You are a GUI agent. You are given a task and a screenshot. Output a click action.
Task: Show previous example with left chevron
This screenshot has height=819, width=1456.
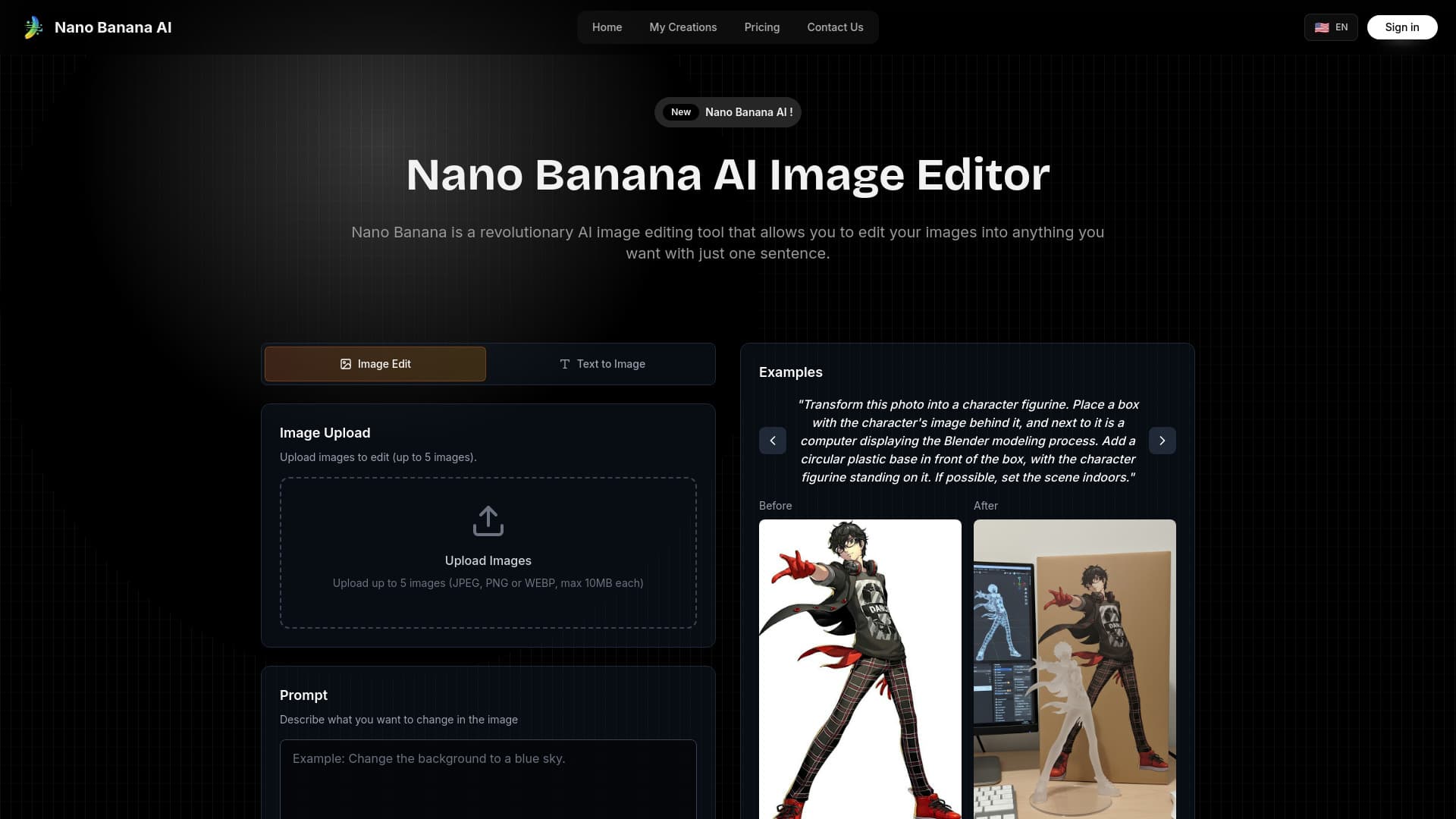click(x=773, y=440)
